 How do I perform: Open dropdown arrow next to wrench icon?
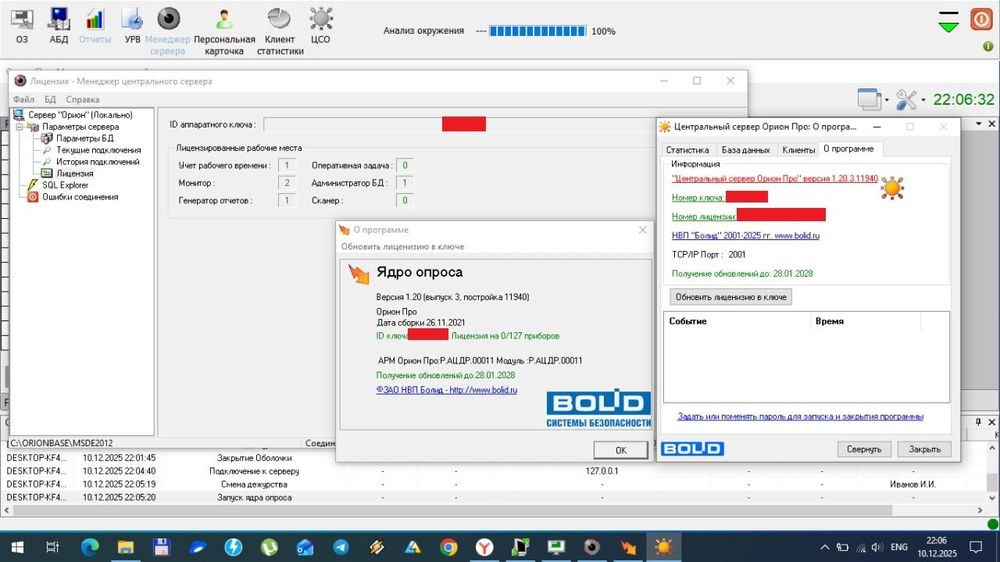pyautogui.click(x=923, y=100)
